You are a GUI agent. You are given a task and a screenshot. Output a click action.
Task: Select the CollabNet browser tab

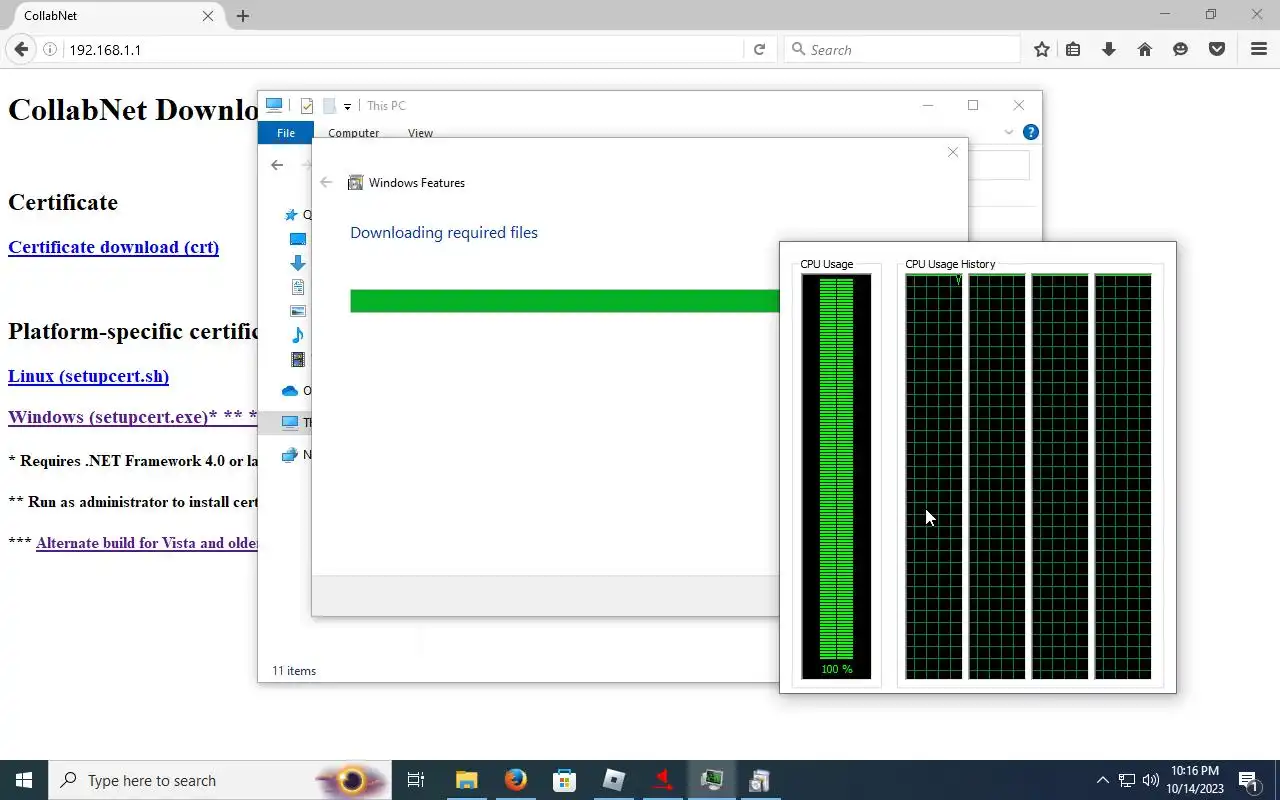(x=112, y=16)
